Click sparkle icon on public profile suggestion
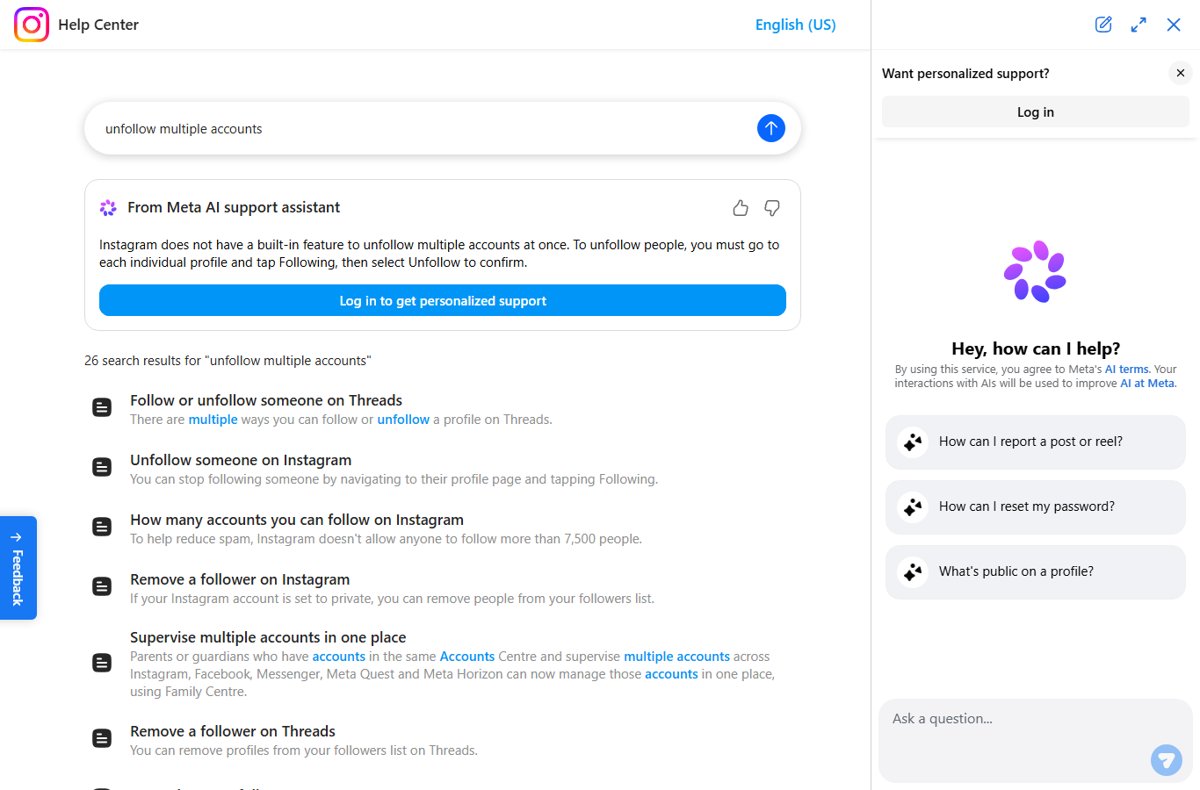This screenshot has width=1200, height=790. point(912,572)
